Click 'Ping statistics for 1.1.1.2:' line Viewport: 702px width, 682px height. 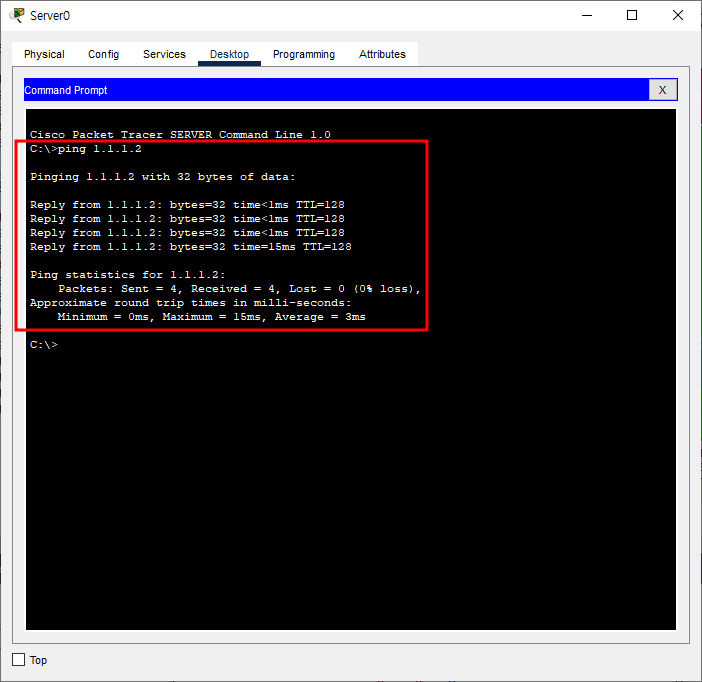(128, 275)
